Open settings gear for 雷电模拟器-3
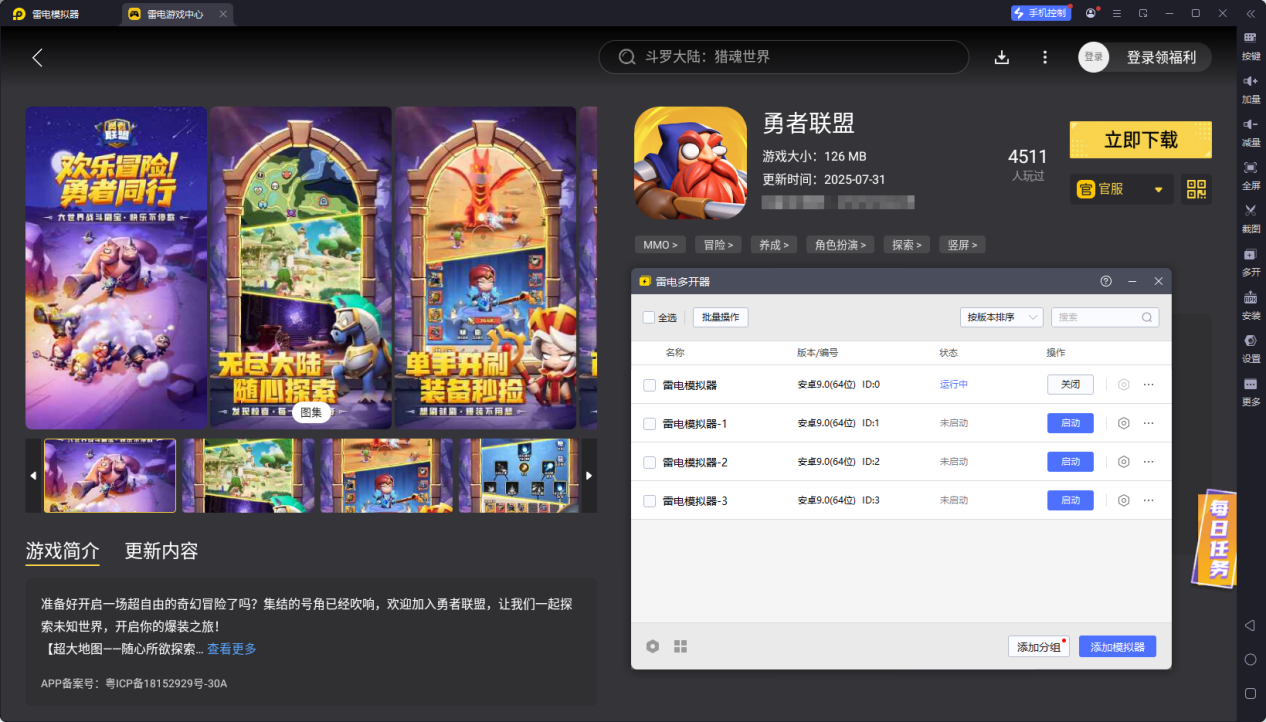The image size is (1266, 722). (1124, 500)
